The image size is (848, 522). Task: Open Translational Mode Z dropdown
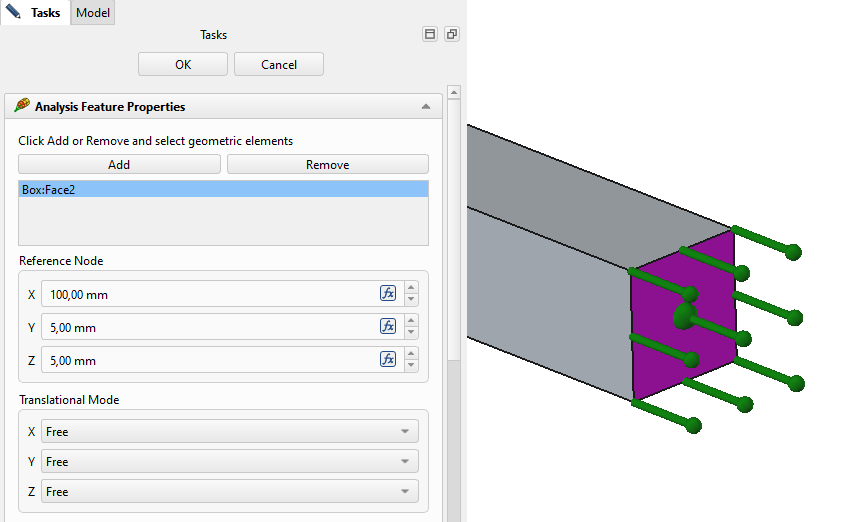229,492
